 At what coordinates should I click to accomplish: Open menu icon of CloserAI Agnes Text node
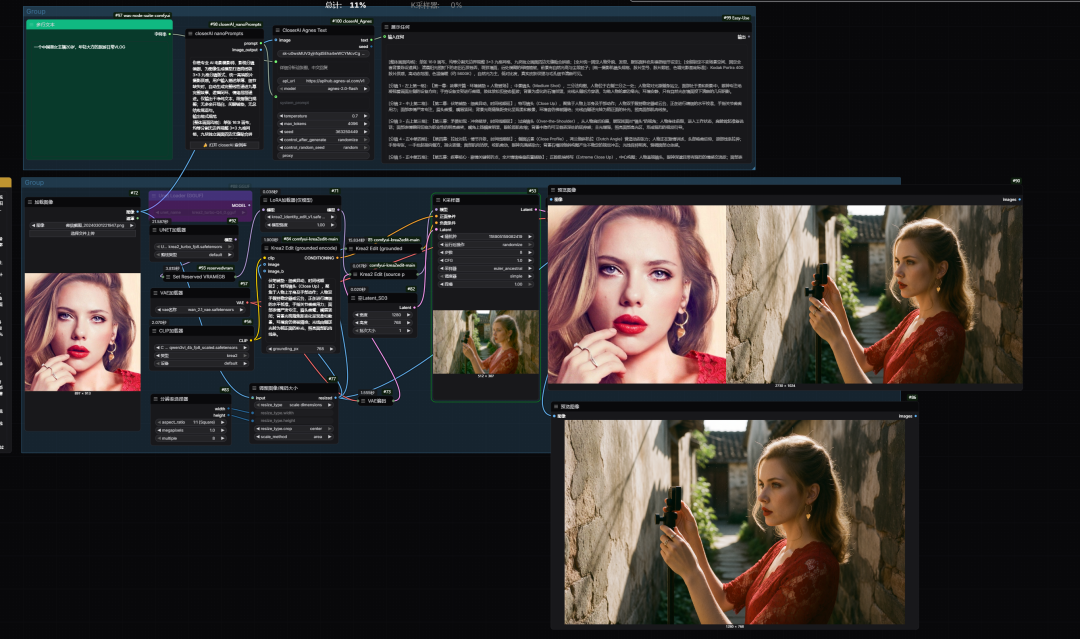[x=278, y=30]
